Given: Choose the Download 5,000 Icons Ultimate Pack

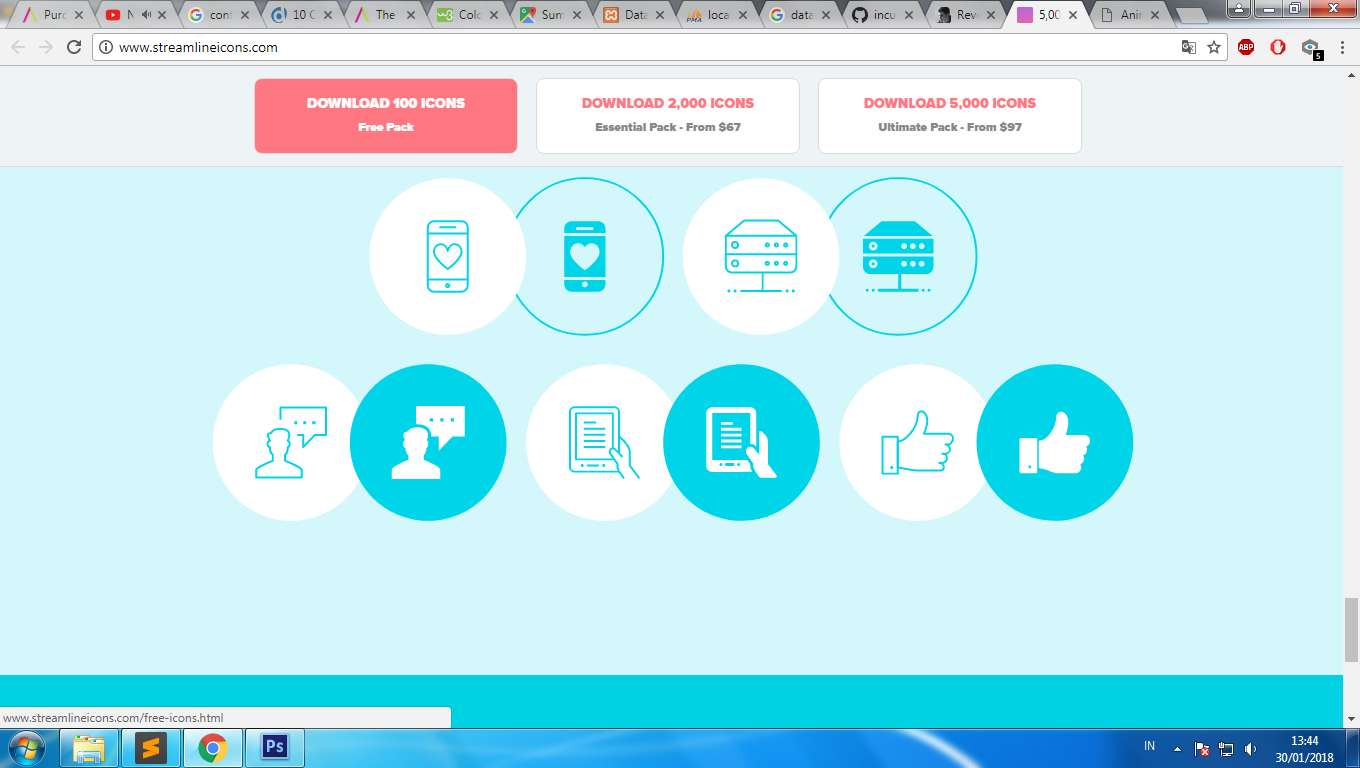Looking at the screenshot, I should click(x=950, y=116).
